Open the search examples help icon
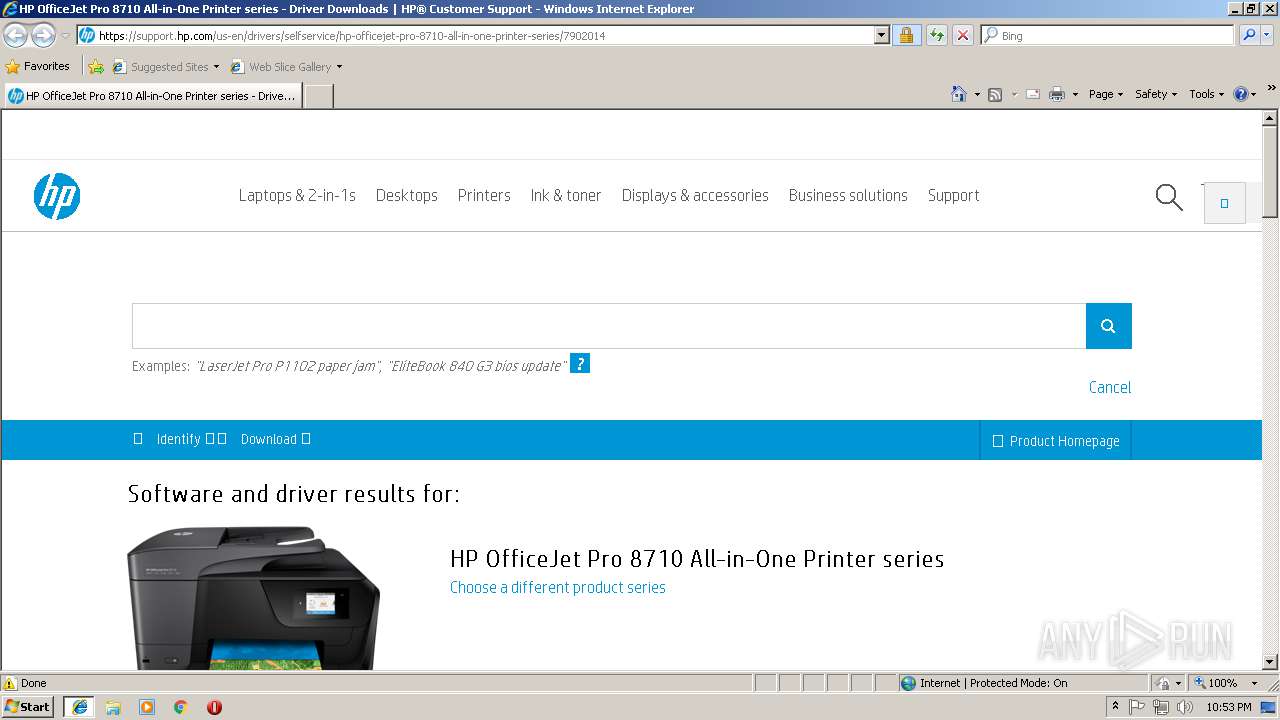This screenshot has width=1280, height=720. [x=580, y=364]
